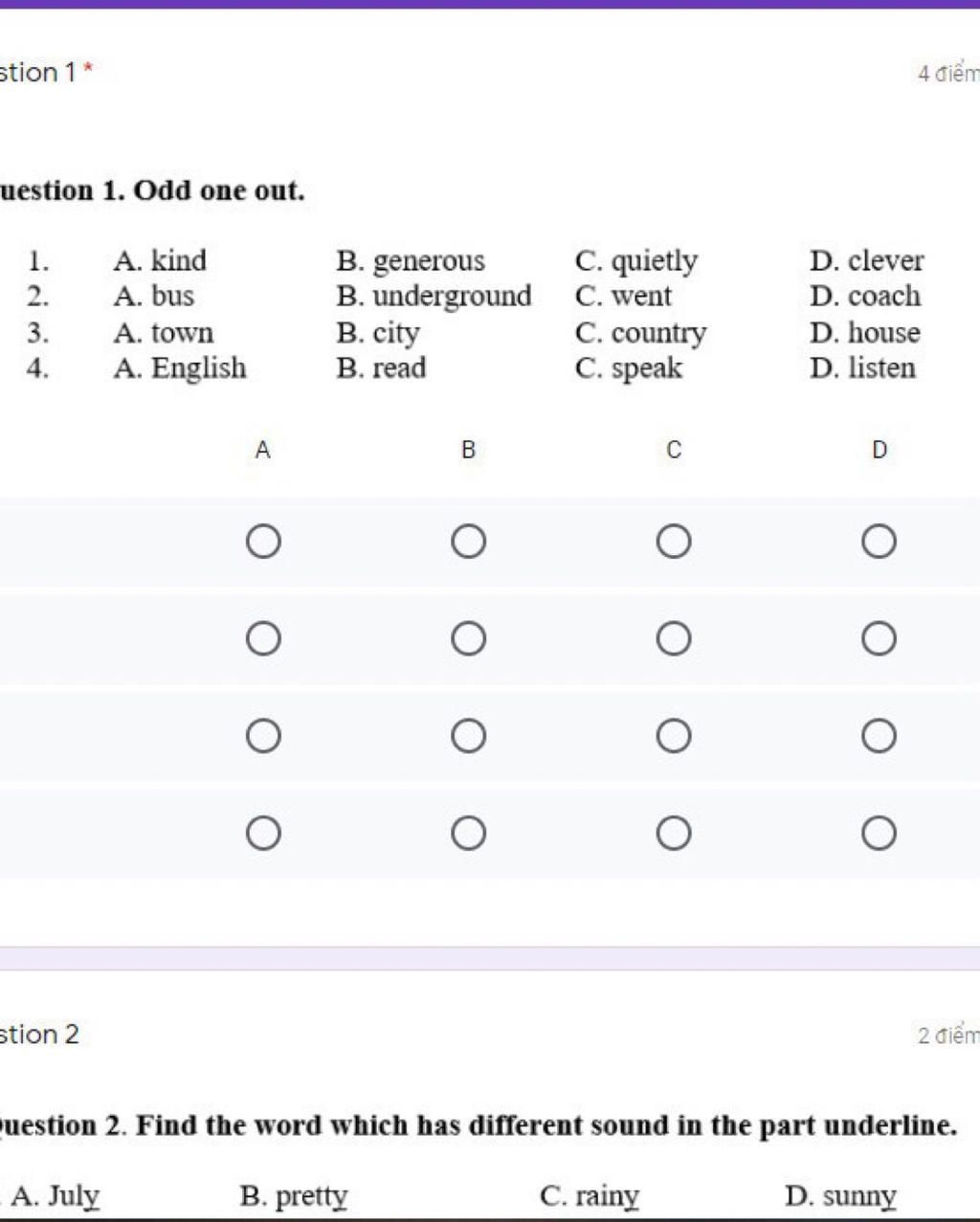Select option D for first row
Image resolution: width=980 pixels, height=1222 pixels.
coord(879,542)
